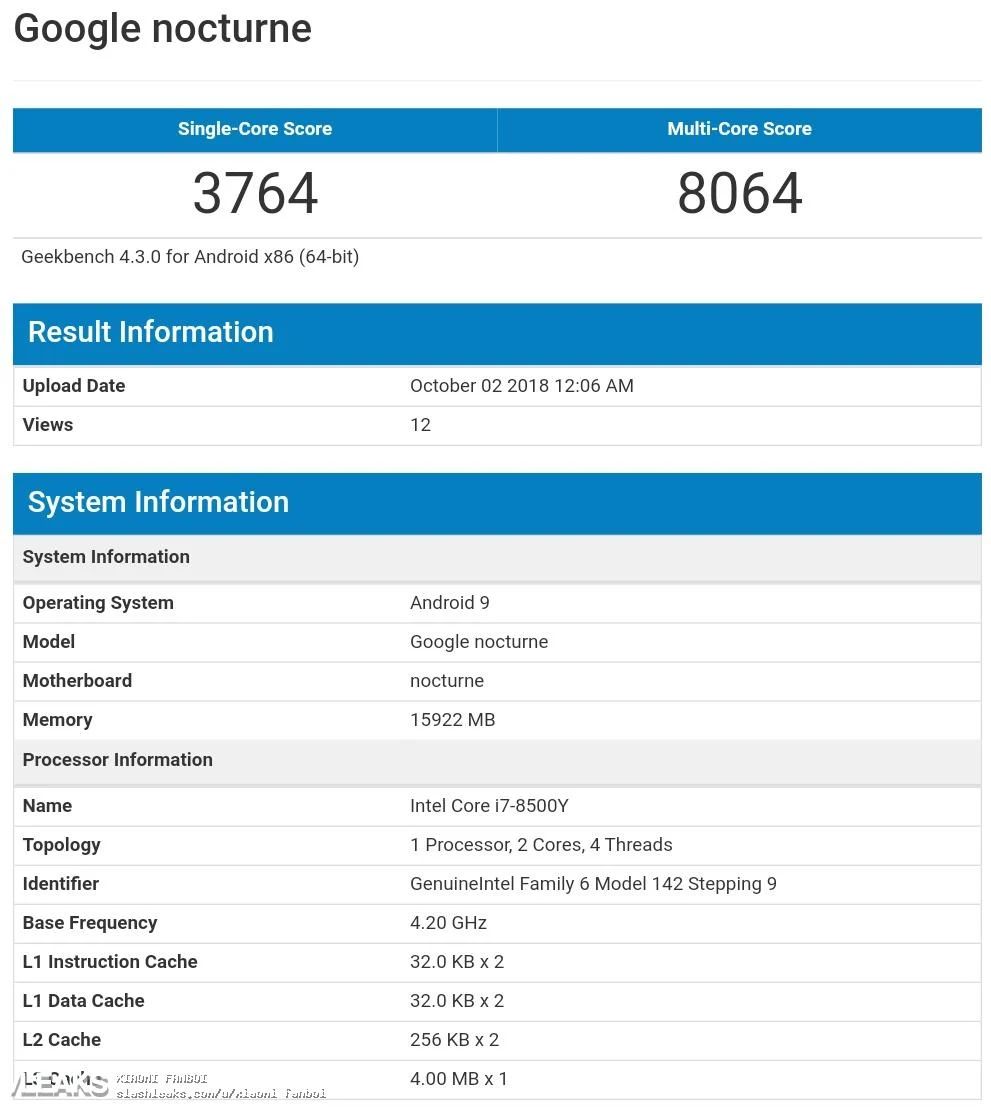The height and width of the screenshot is (1116, 991).
Task: Click the Topology row value
Action: (541, 845)
